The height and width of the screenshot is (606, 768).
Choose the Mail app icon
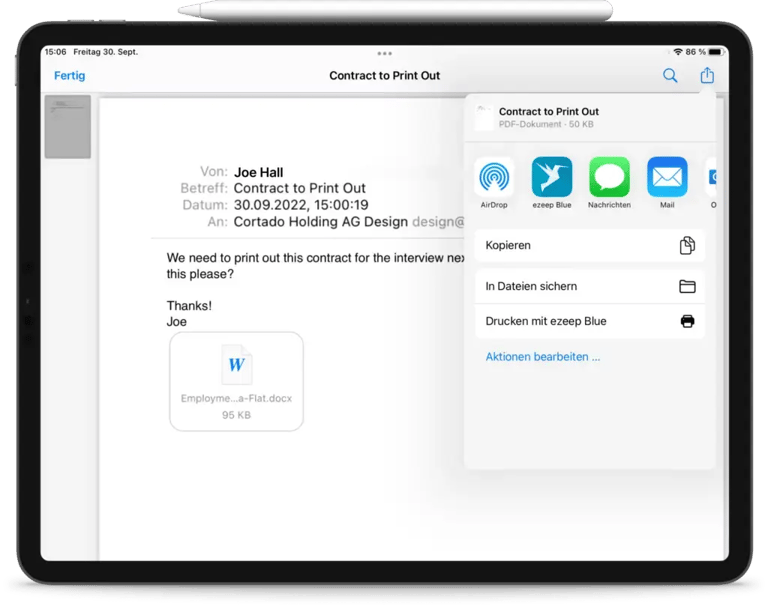(667, 177)
